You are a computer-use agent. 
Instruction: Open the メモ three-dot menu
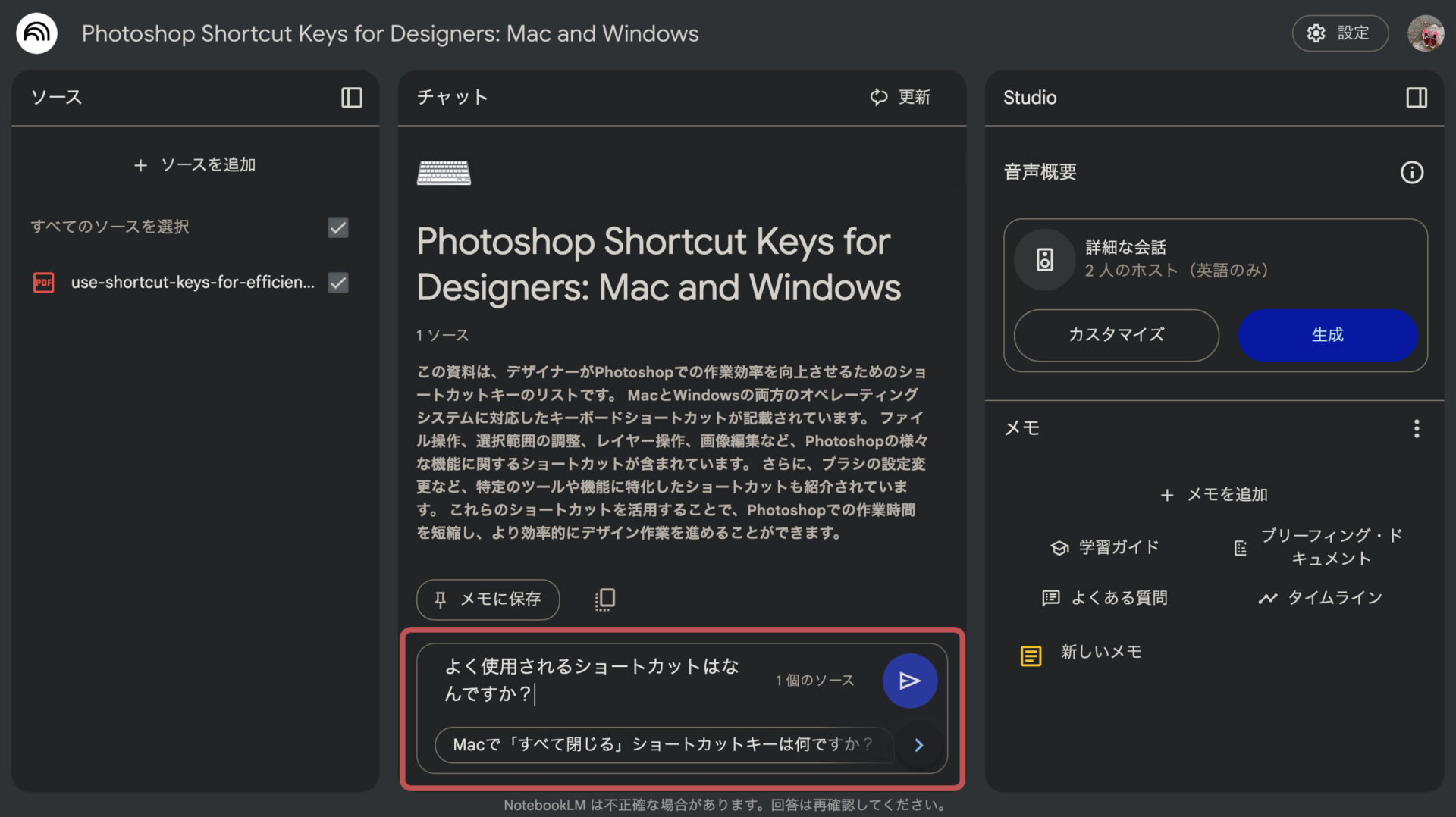pyautogui.click(x=1416, y=429)
